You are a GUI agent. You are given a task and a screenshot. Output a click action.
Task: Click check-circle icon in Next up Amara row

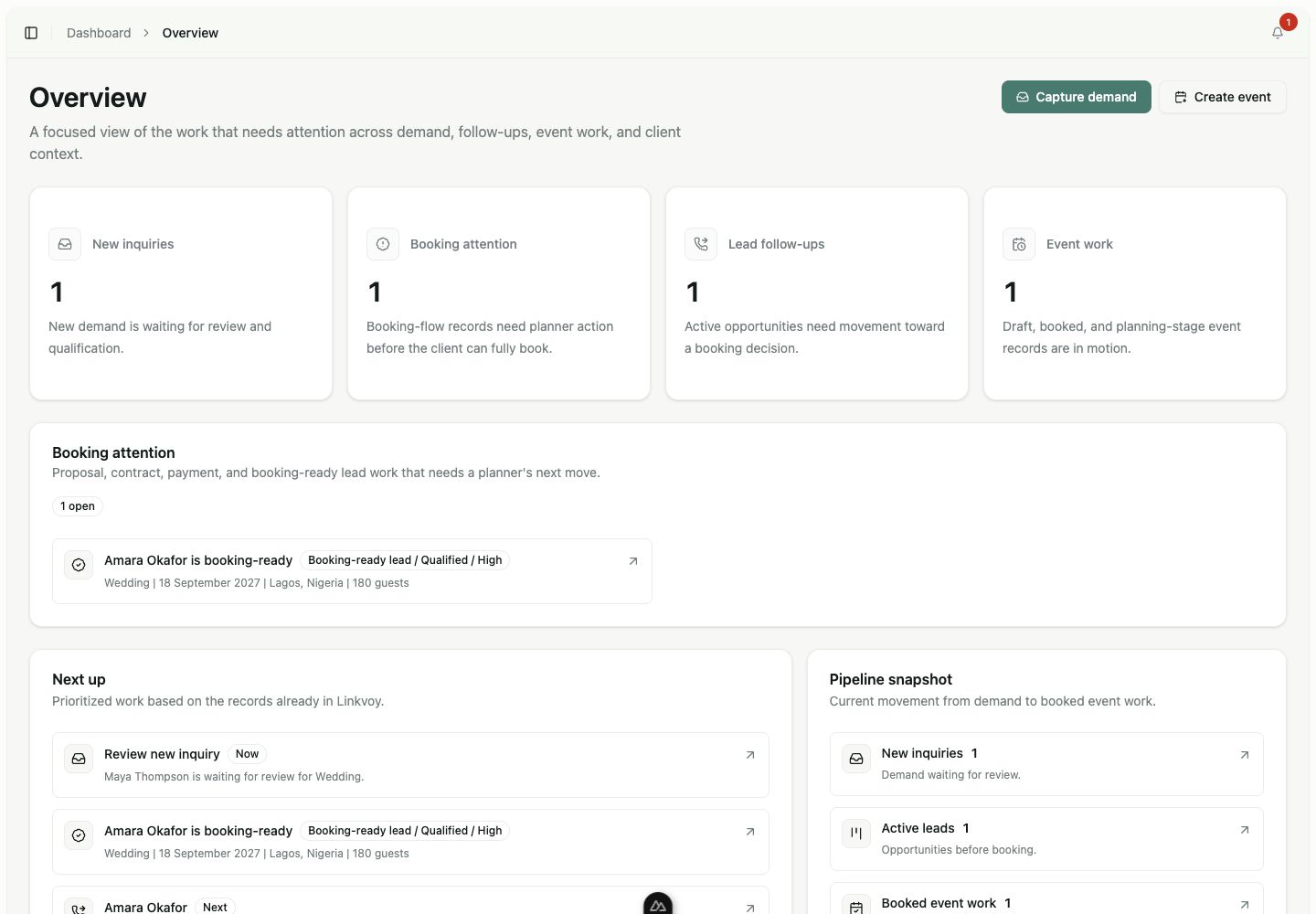(x=79, y=835)
